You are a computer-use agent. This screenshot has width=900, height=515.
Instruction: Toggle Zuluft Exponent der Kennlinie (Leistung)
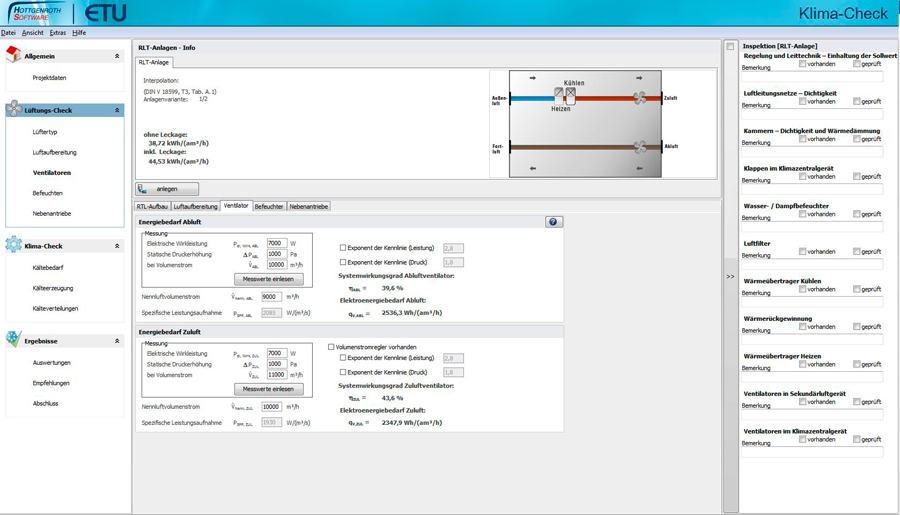pyautogui.click(x=343, y=358)
